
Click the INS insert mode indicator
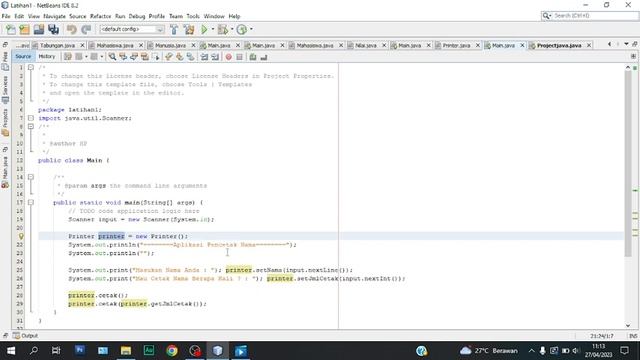(x=633, y=336)
